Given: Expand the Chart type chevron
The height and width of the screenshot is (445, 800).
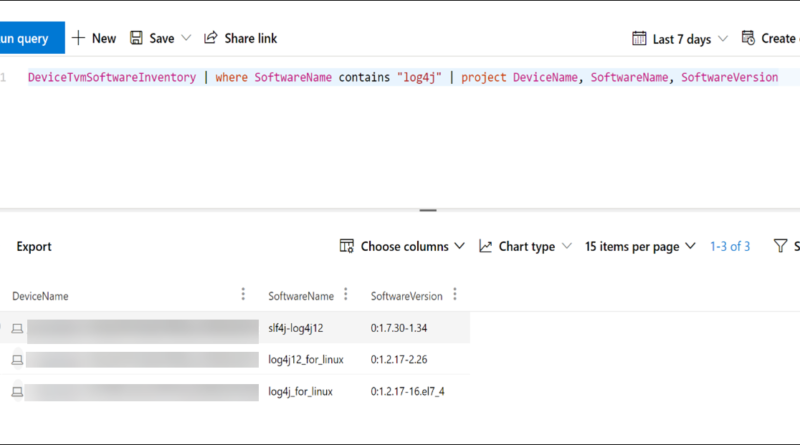Looking at the screenshot, I should click(566, 246).
